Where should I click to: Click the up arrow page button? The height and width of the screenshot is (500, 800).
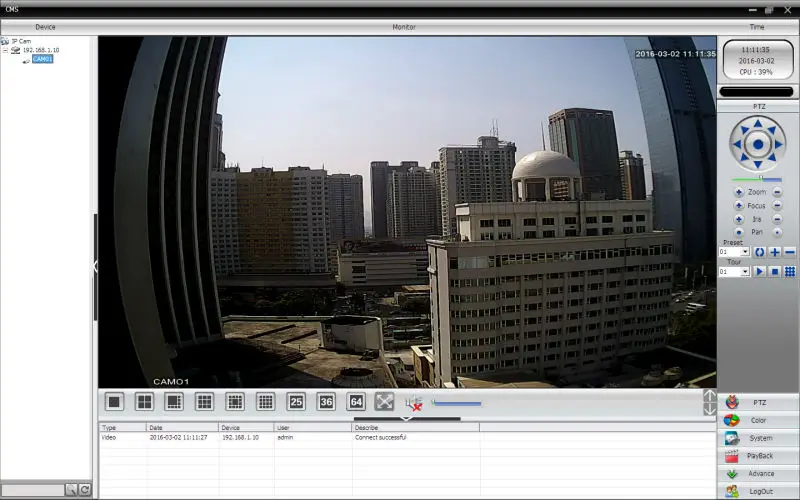pos(709,395)
